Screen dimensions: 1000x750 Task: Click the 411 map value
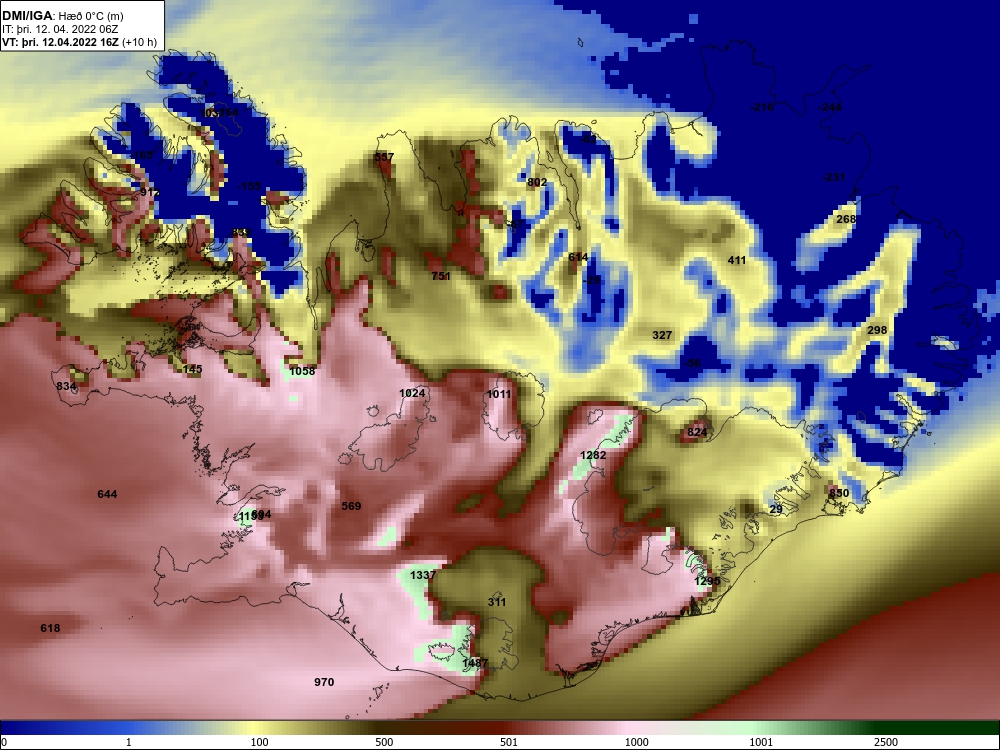(737, 260)
